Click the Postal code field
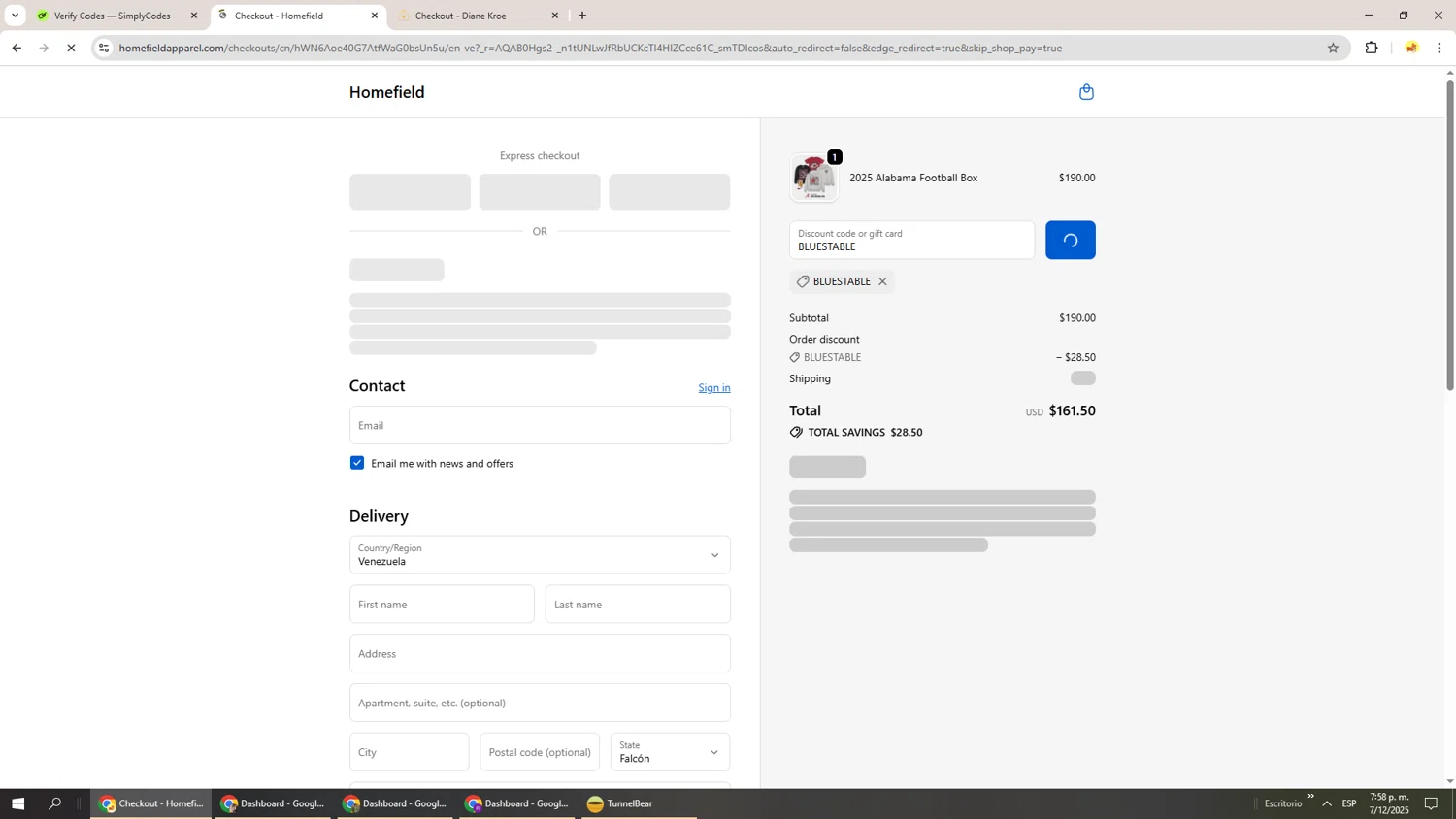1456x819 pixels. click(x=540, y=752)
